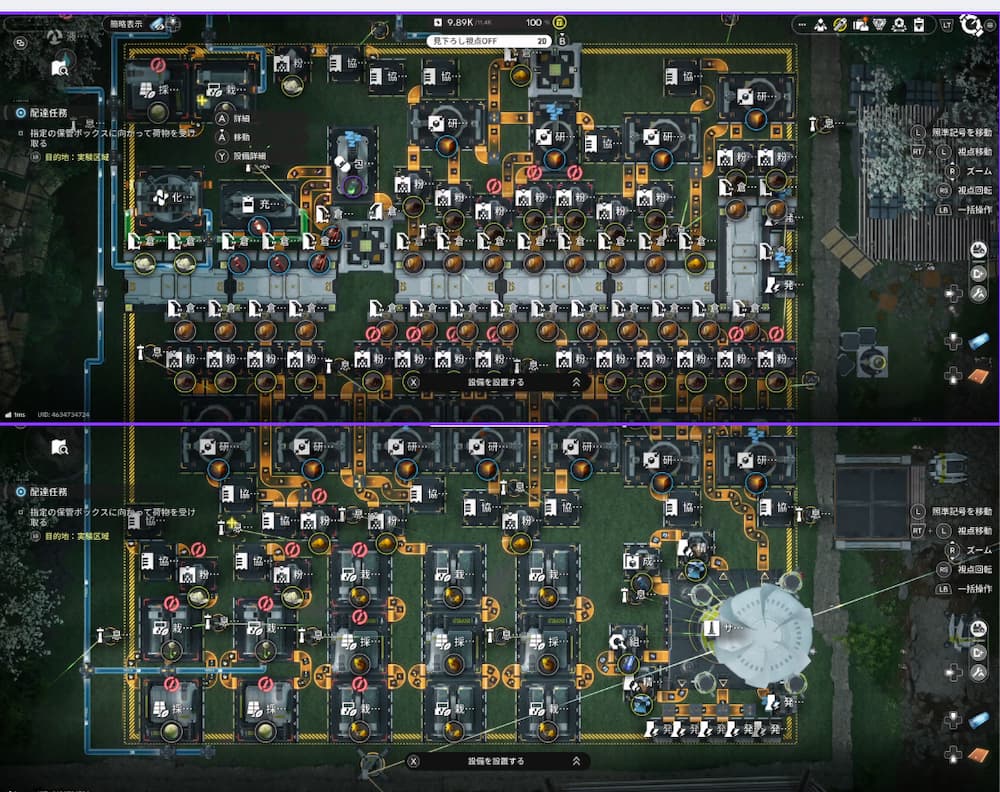1000x792 pixels.
Task: Click 視点回転 hint in bottom screenshot
Action: tap(964, 569)
